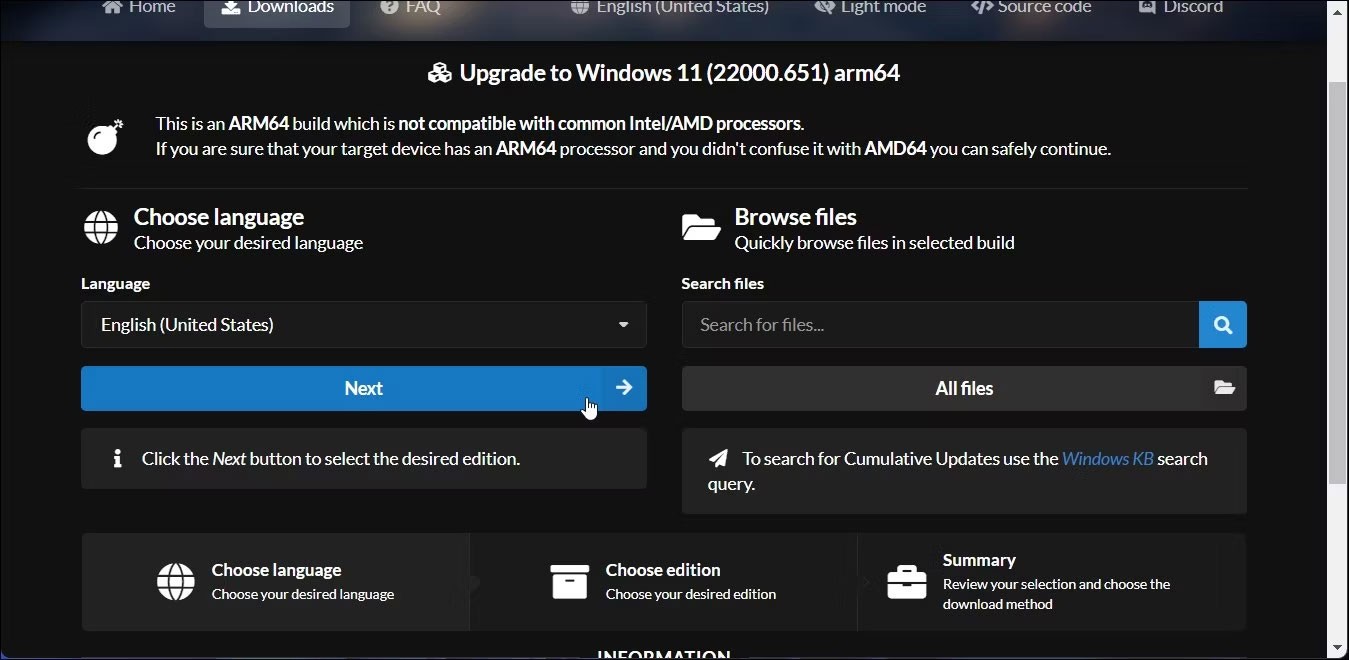The height and width of the screenshot is (660, 1349).
Task: Open the Downloads tab
Action: click(277, 8)
